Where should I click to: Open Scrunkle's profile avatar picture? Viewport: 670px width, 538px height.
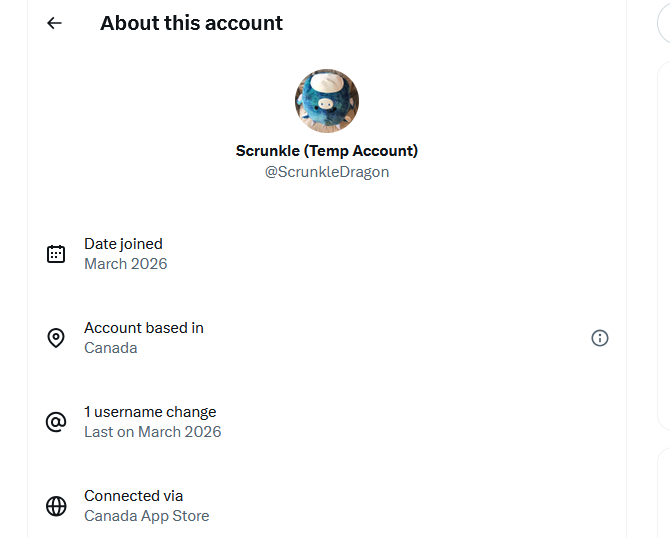point(327,101)
